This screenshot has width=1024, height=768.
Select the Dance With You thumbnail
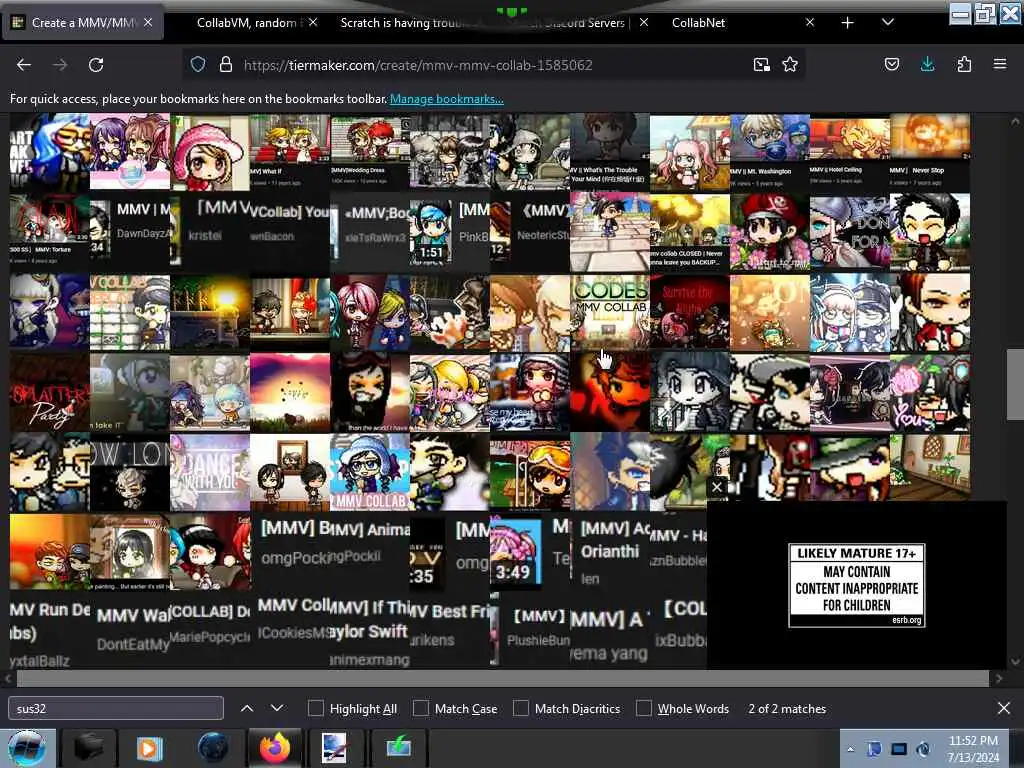tap(210, 472)
